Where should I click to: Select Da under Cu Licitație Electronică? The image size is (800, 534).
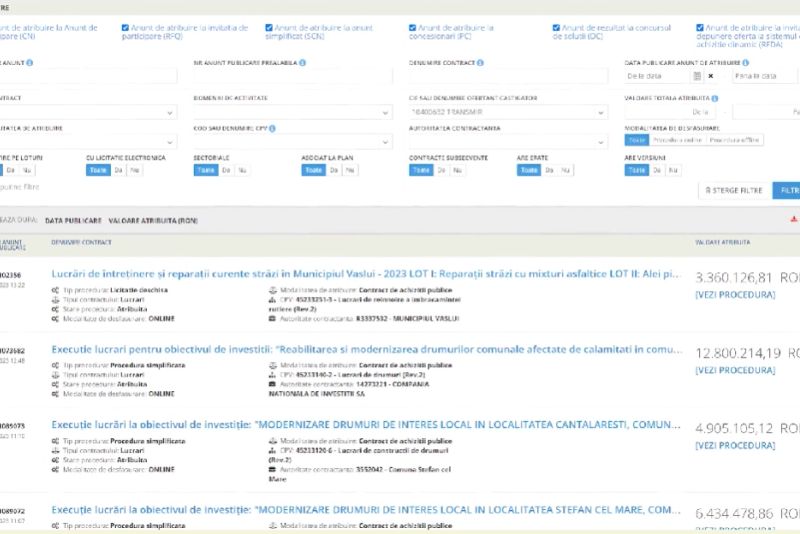[x=119, y=171]
